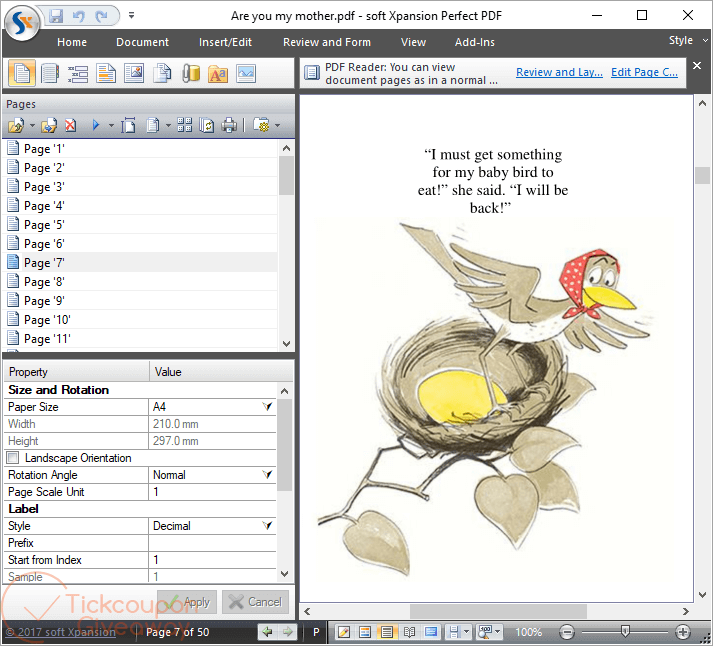The width and height of the screenshot is (713, 646).
Task: Toggle the blue full screen view icon
Action: click(x=431, y=632)
